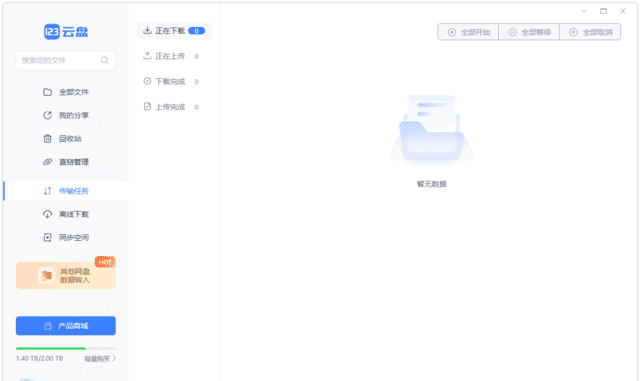Cancel all tasks with 全部取消

coord(590,32)
